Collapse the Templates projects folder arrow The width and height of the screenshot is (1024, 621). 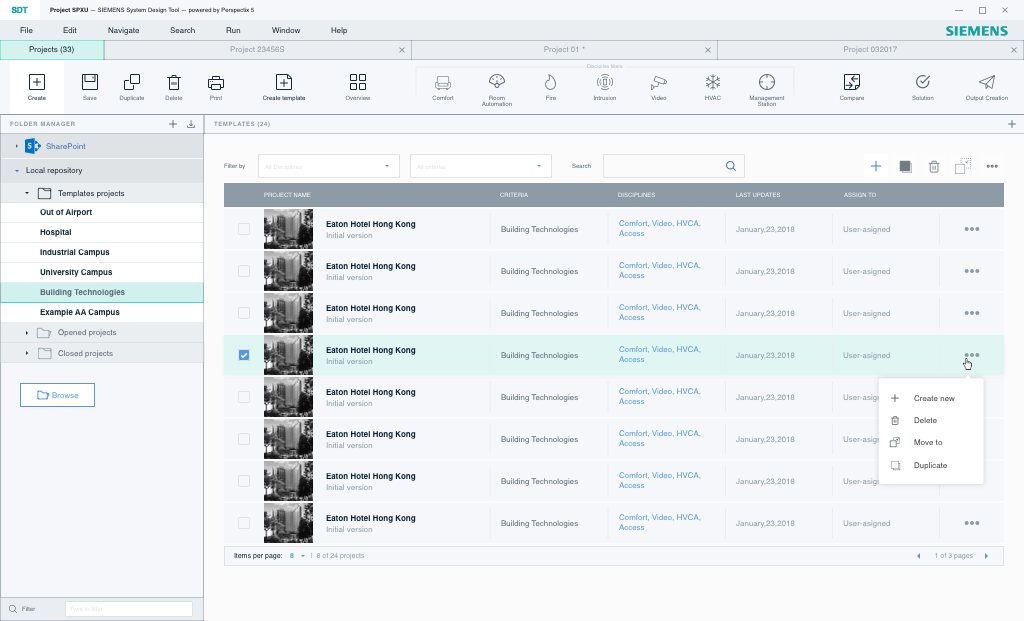pyautogui.click(x=27, y=193)
